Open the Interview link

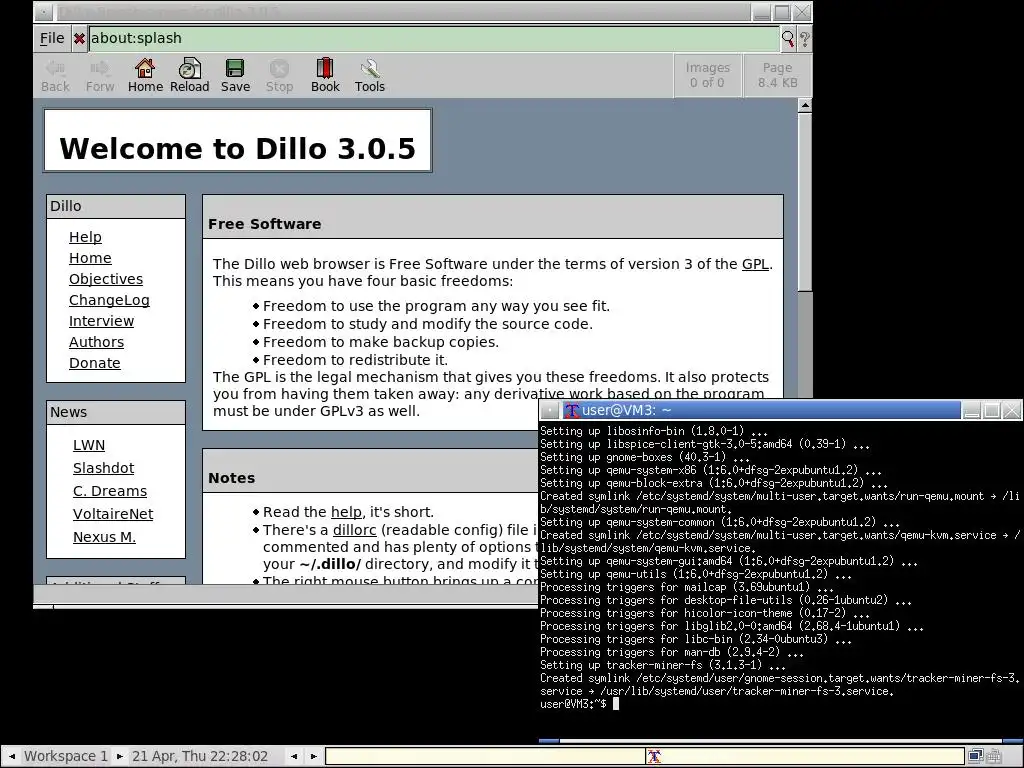click(101, 321)
